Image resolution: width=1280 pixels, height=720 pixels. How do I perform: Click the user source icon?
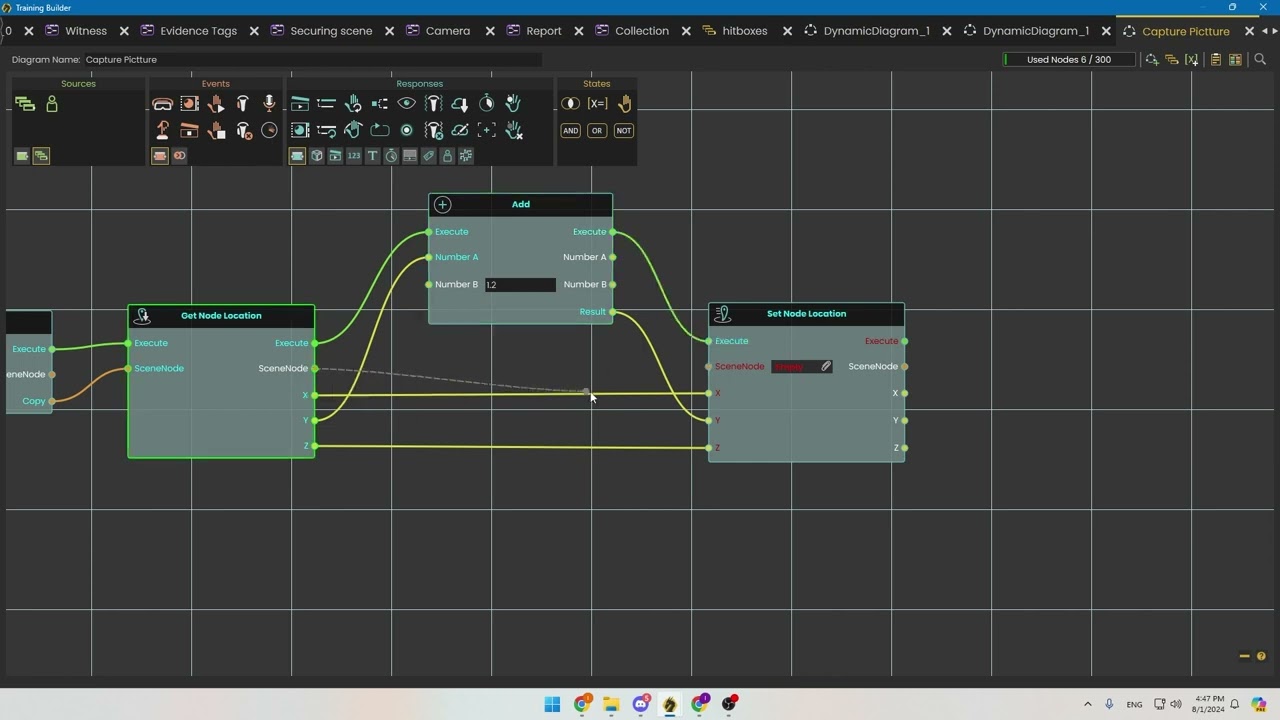(52, 104)
